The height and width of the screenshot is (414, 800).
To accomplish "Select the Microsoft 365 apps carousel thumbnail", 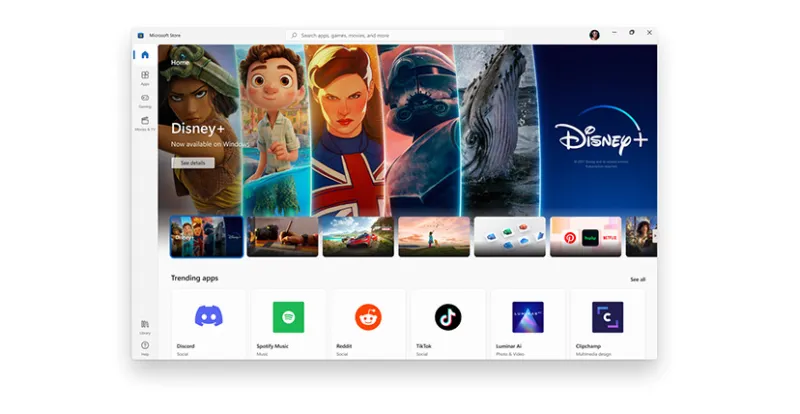I will (510, 237).
